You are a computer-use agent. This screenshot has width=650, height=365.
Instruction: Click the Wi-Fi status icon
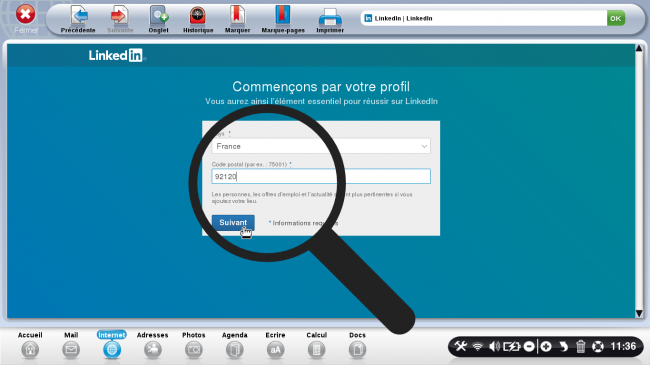click(478, 346)
